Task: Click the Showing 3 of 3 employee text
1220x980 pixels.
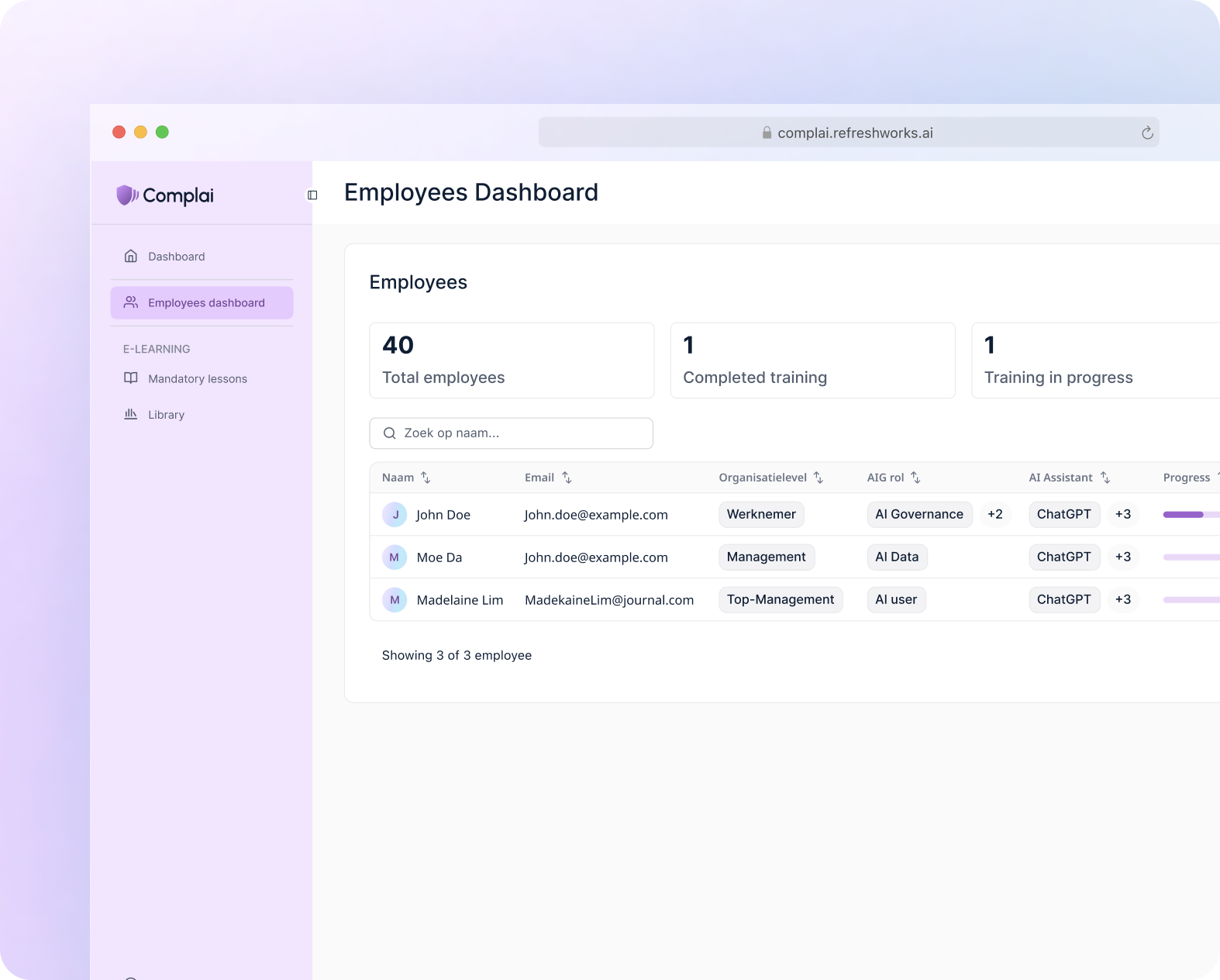Action: click(457, 655)
